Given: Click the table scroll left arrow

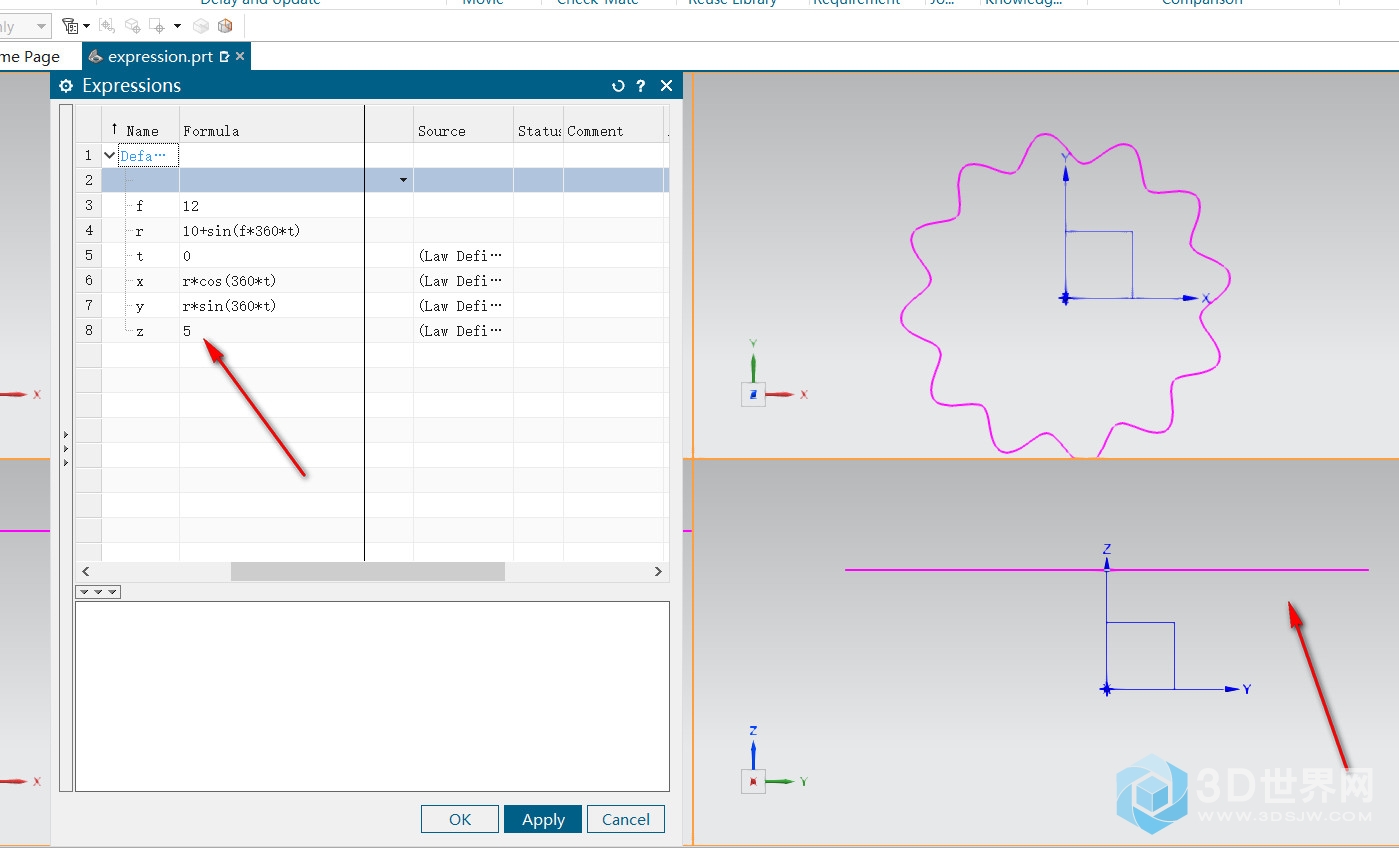Looking at the screenshot, I should (86, 571).
